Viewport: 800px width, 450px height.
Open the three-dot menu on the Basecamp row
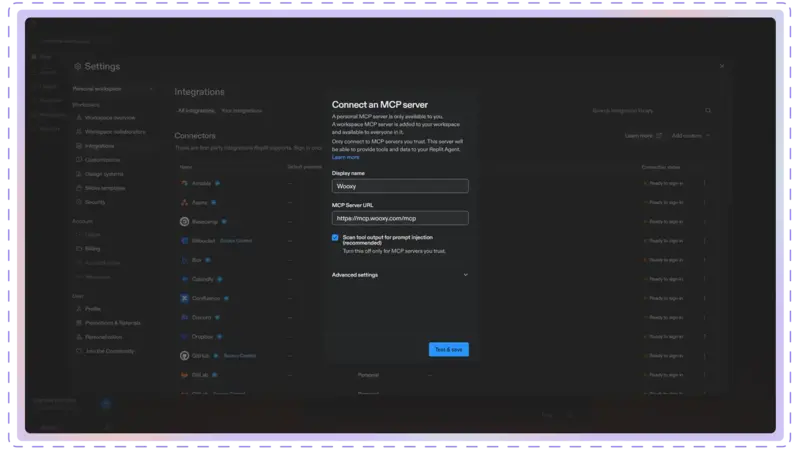click(x=705, y=221)
